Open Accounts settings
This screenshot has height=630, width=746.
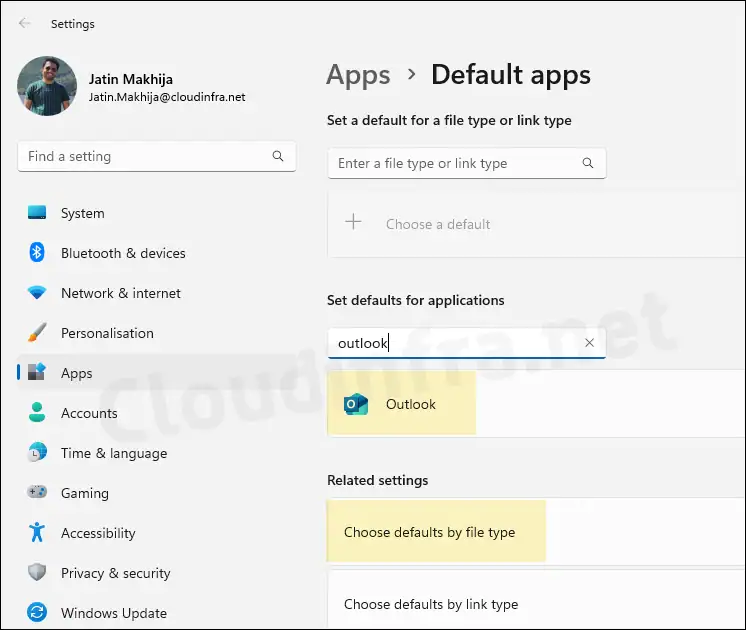[x=157, y=413]
